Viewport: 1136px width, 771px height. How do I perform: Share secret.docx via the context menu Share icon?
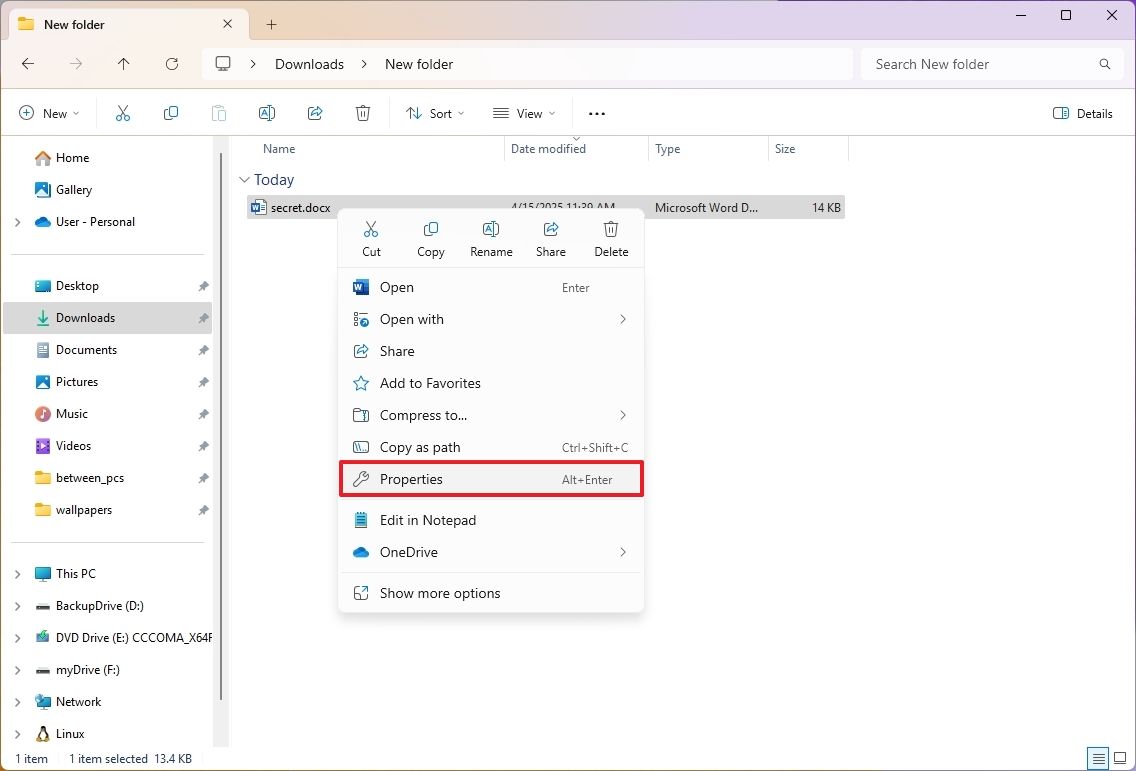(550, 238)
